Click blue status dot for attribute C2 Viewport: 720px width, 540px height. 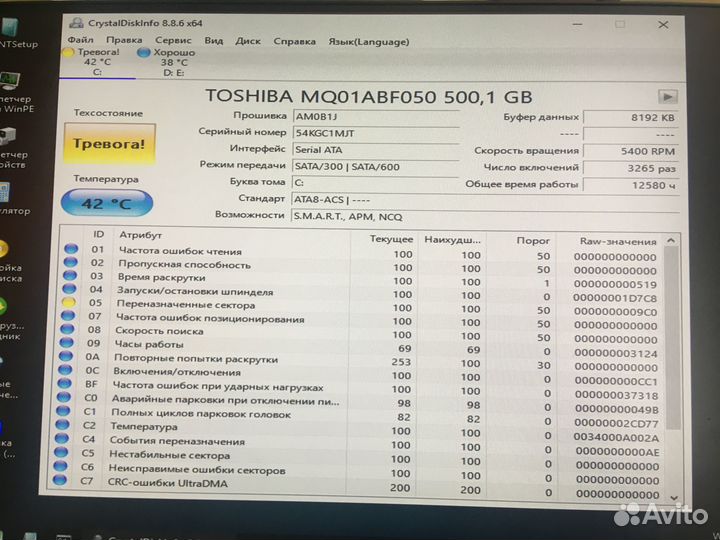click(62, 424)
